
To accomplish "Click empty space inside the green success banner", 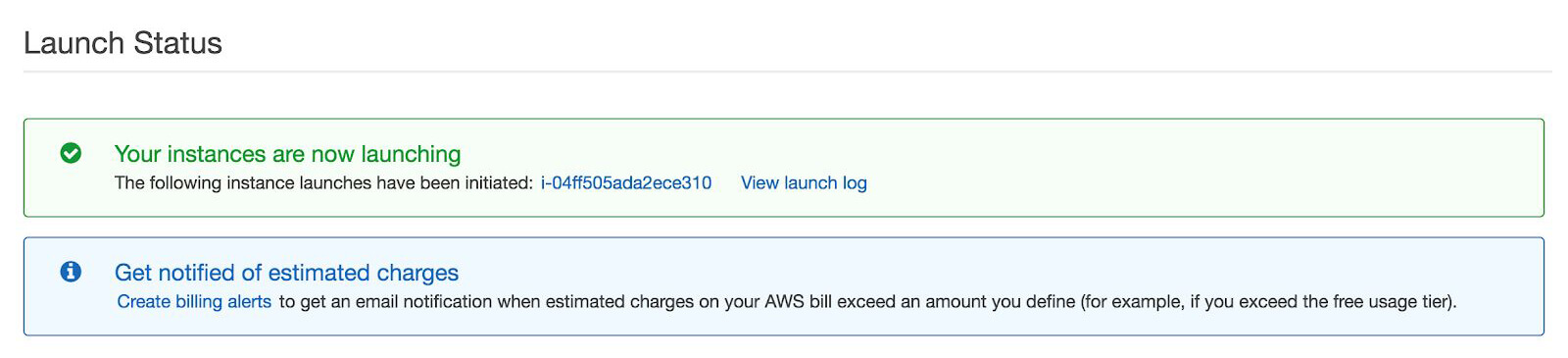I will 1176,168.
